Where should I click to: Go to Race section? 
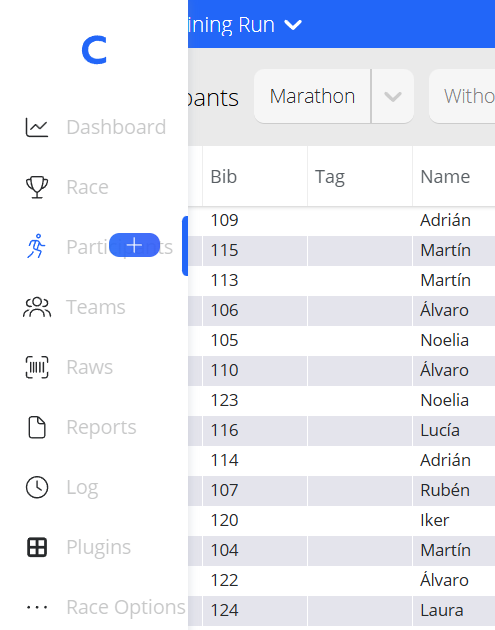click(88, 187)
